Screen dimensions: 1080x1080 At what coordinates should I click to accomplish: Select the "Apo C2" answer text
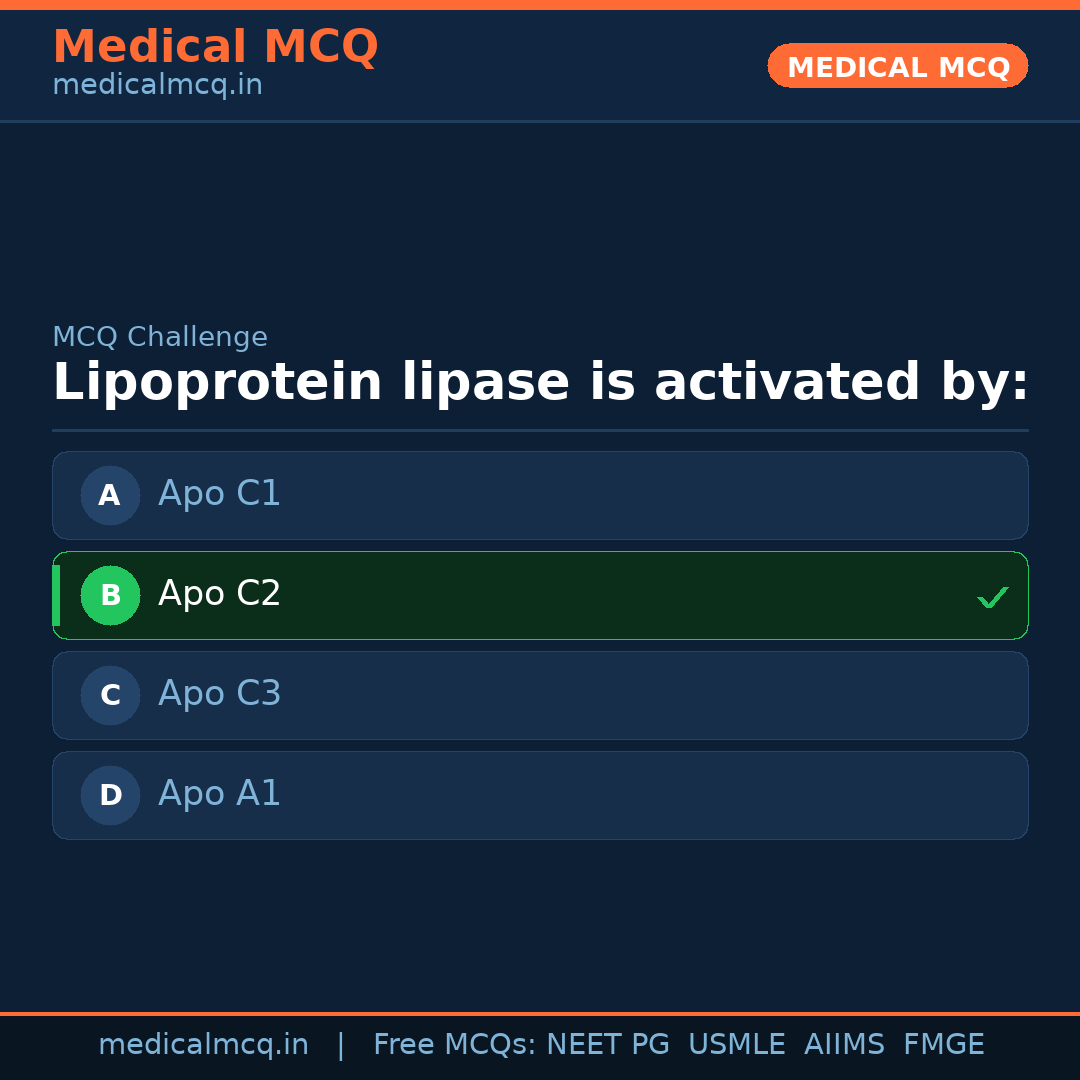coord(219,594)
